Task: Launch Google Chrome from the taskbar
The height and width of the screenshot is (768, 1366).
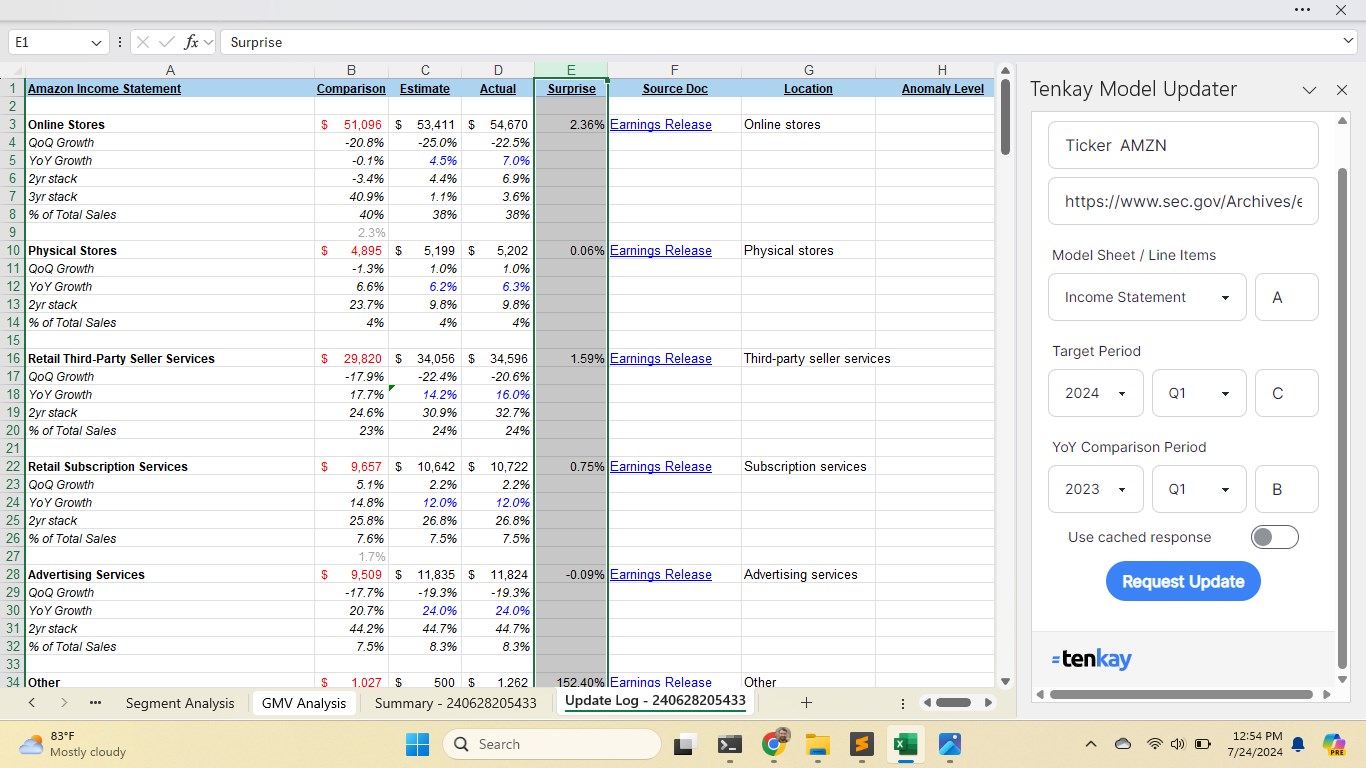Action: pos(774,744)
